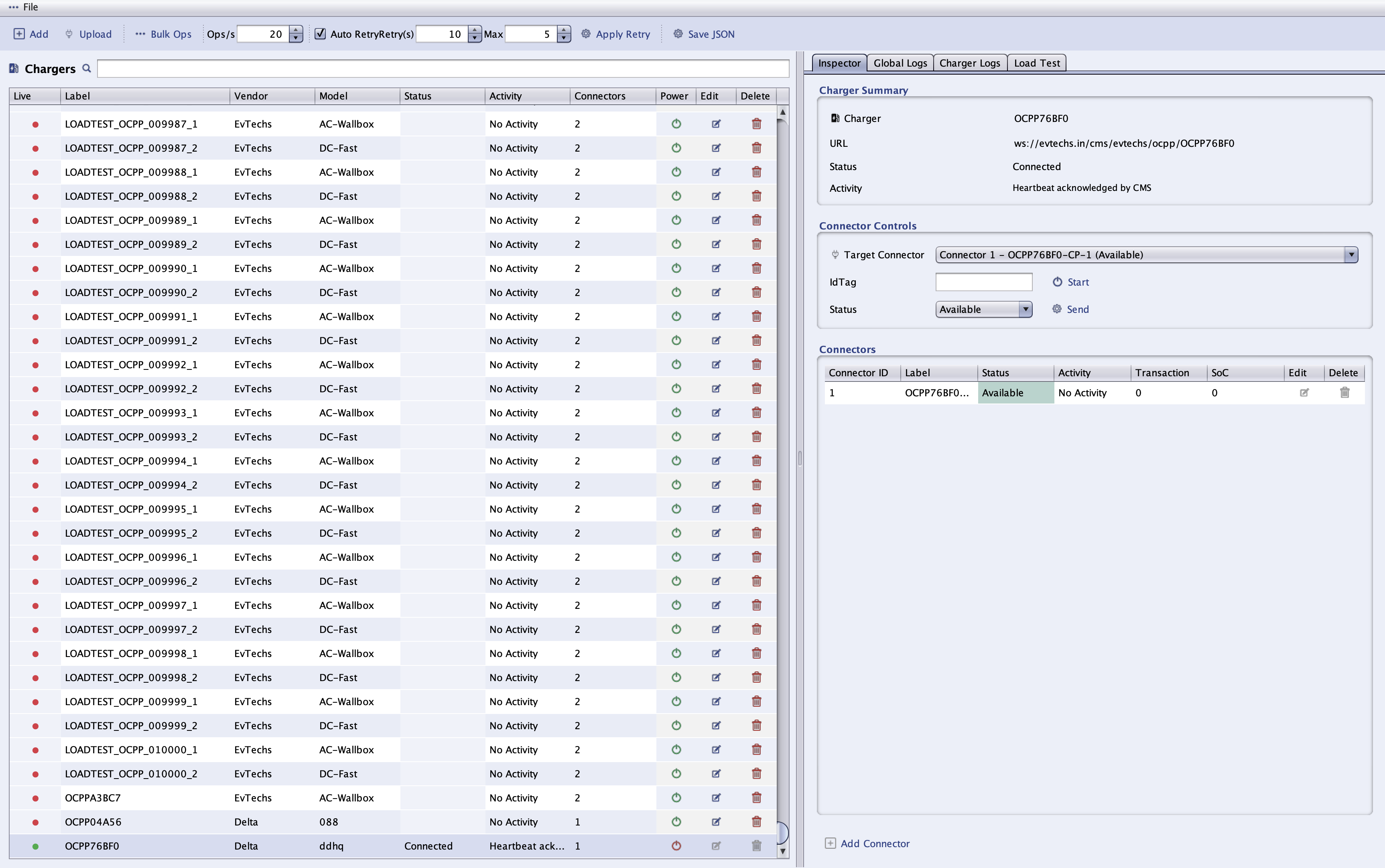Open the Load Test tab
Screen dimensions: 1385x868
1036,63
